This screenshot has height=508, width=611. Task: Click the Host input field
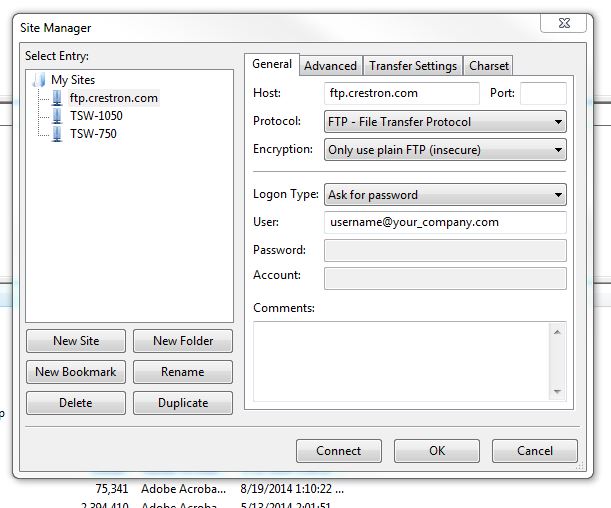(x=402, y=94)
